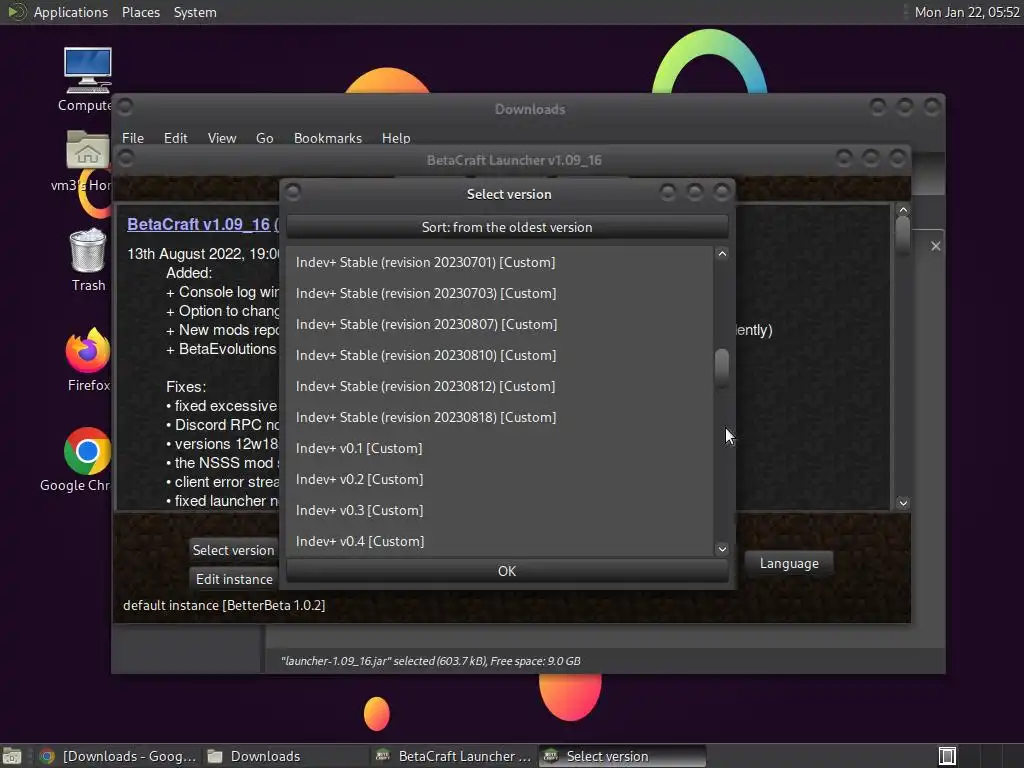This screenshot has width=1024, height=768.
Task: Select Indev+ Stable (revision 20230807) [Custom]
Action: tap(500, 324)
